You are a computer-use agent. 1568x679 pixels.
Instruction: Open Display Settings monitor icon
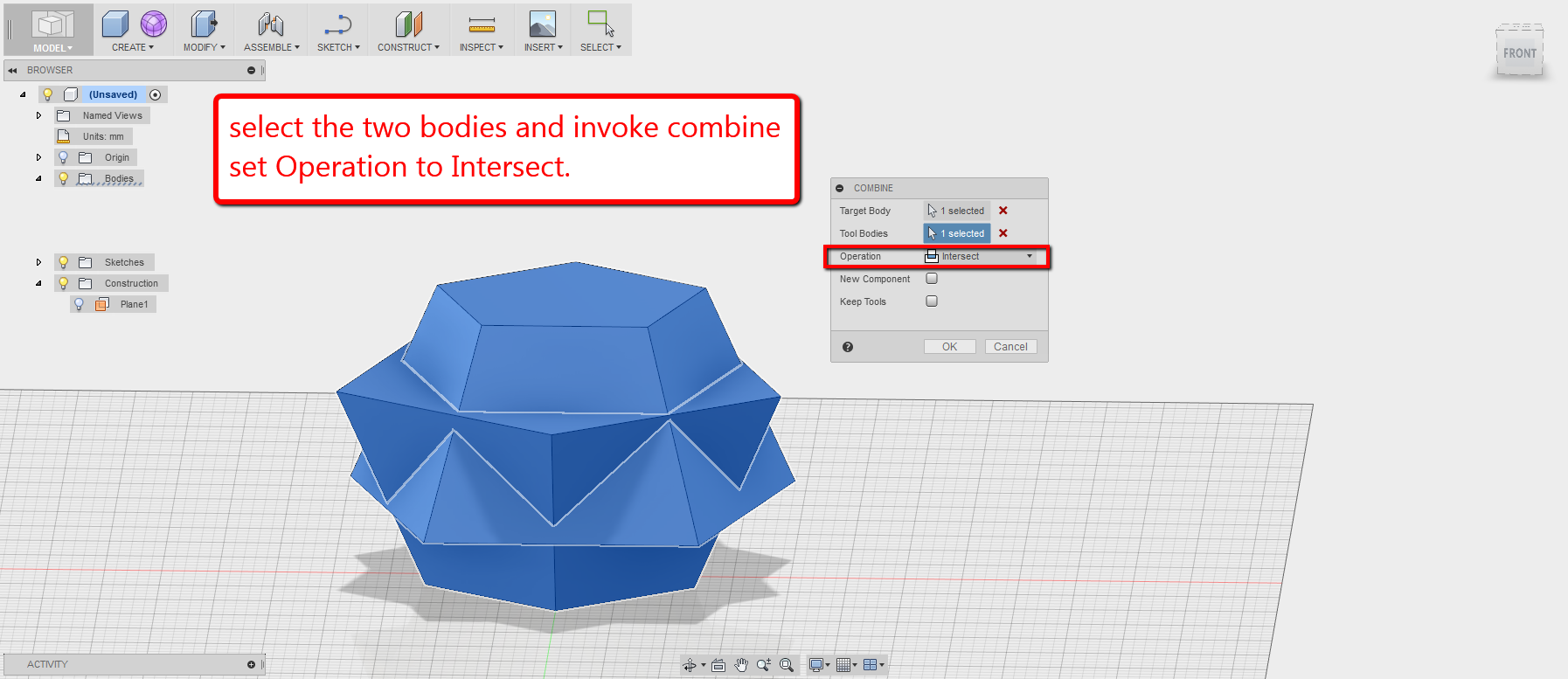(815, 665)
